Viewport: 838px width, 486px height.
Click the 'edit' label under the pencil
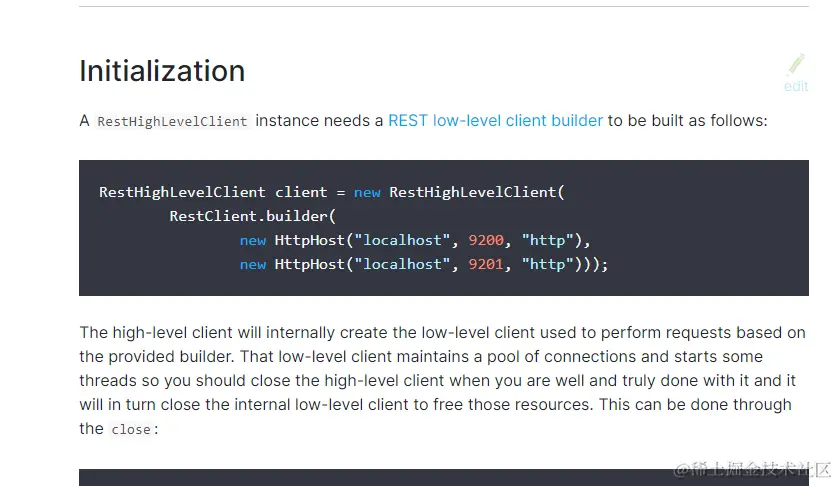(x=796, y=86)
